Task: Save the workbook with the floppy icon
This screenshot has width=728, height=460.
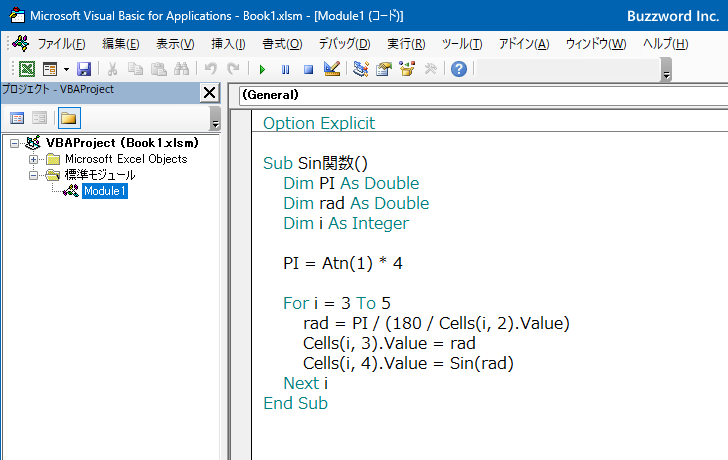Action: 84,69
